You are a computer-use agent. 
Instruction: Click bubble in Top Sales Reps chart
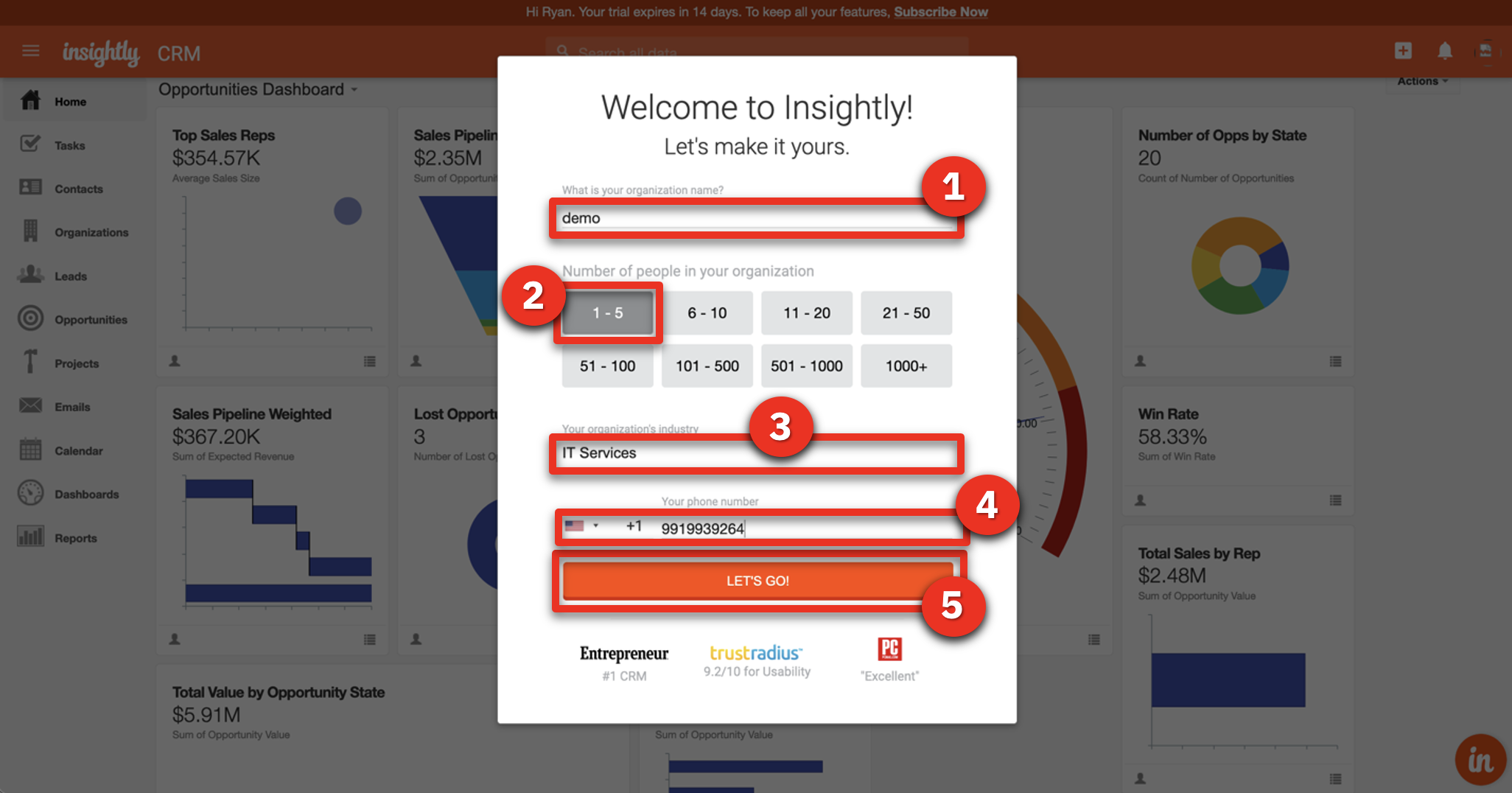tap(348, 212)
